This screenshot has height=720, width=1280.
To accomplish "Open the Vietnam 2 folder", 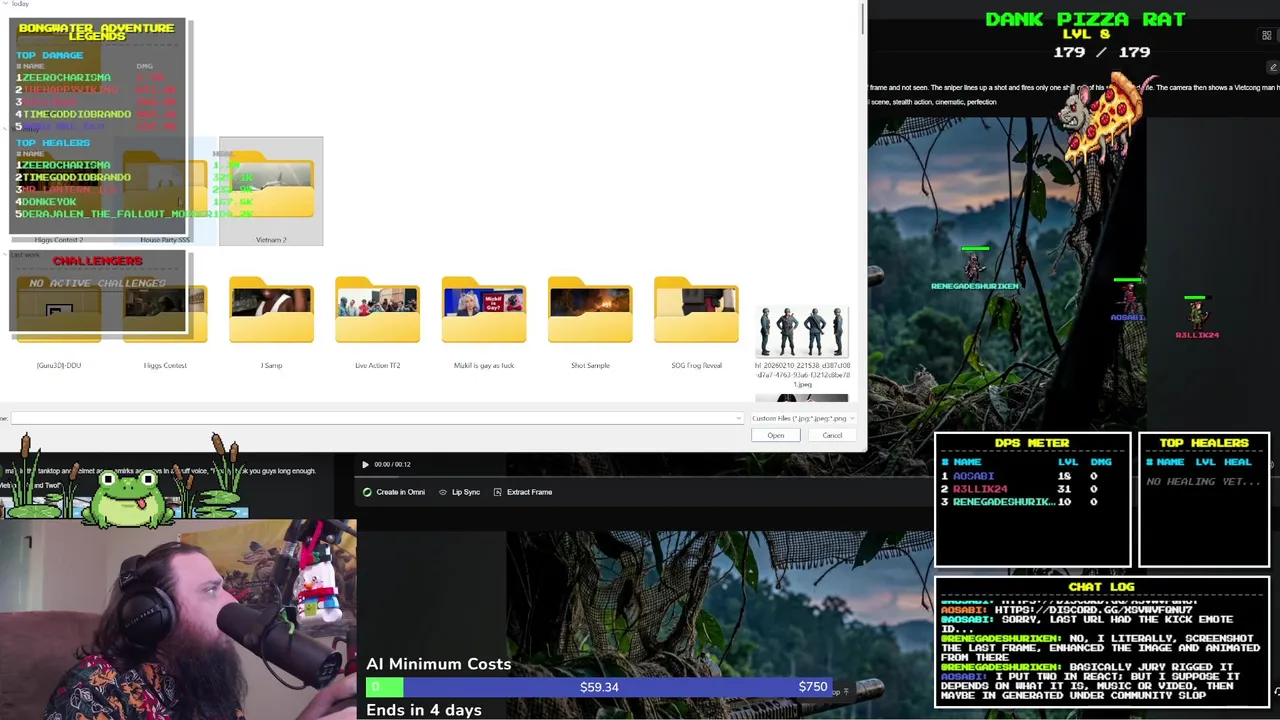I will point(271,192).
